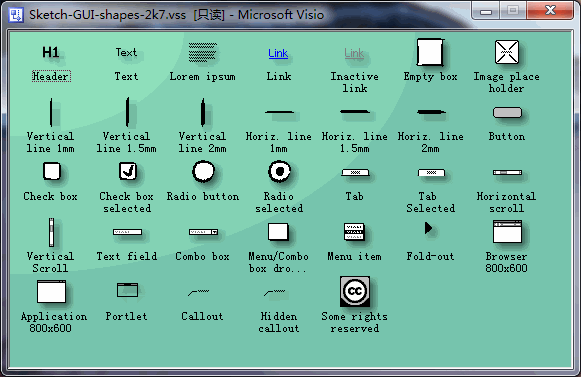The height and width of the screenshot is (377, 581).
Task: Minimize the Microsoft Visio window
Action: (x=486, y=10)
